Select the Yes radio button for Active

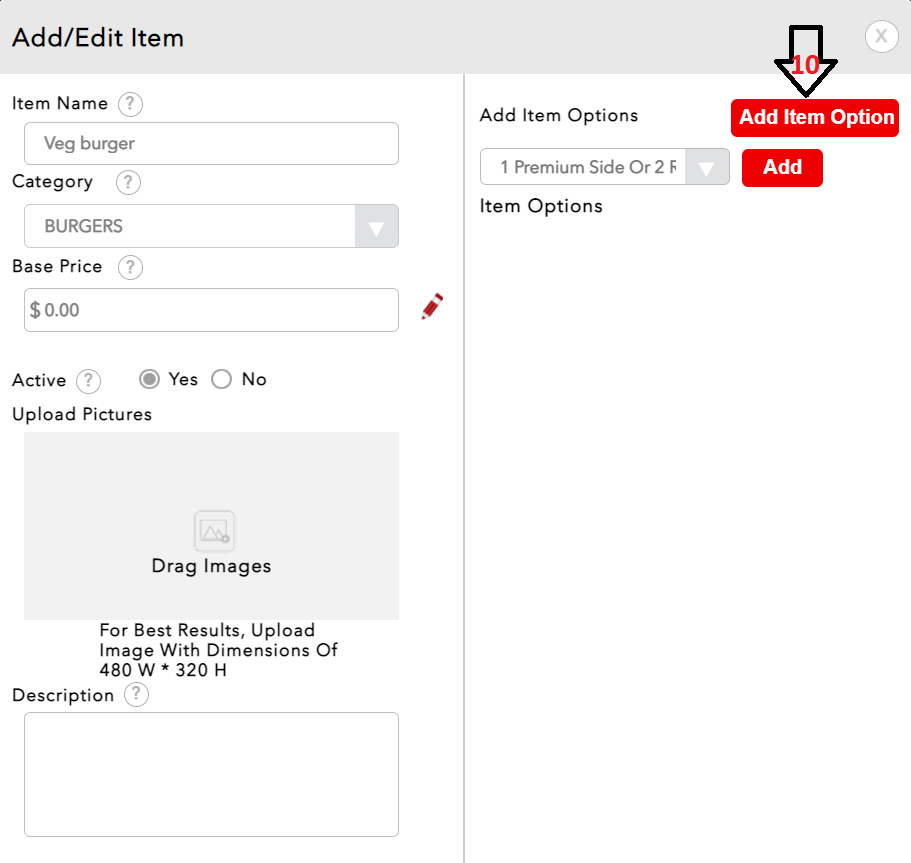[150, 379]
